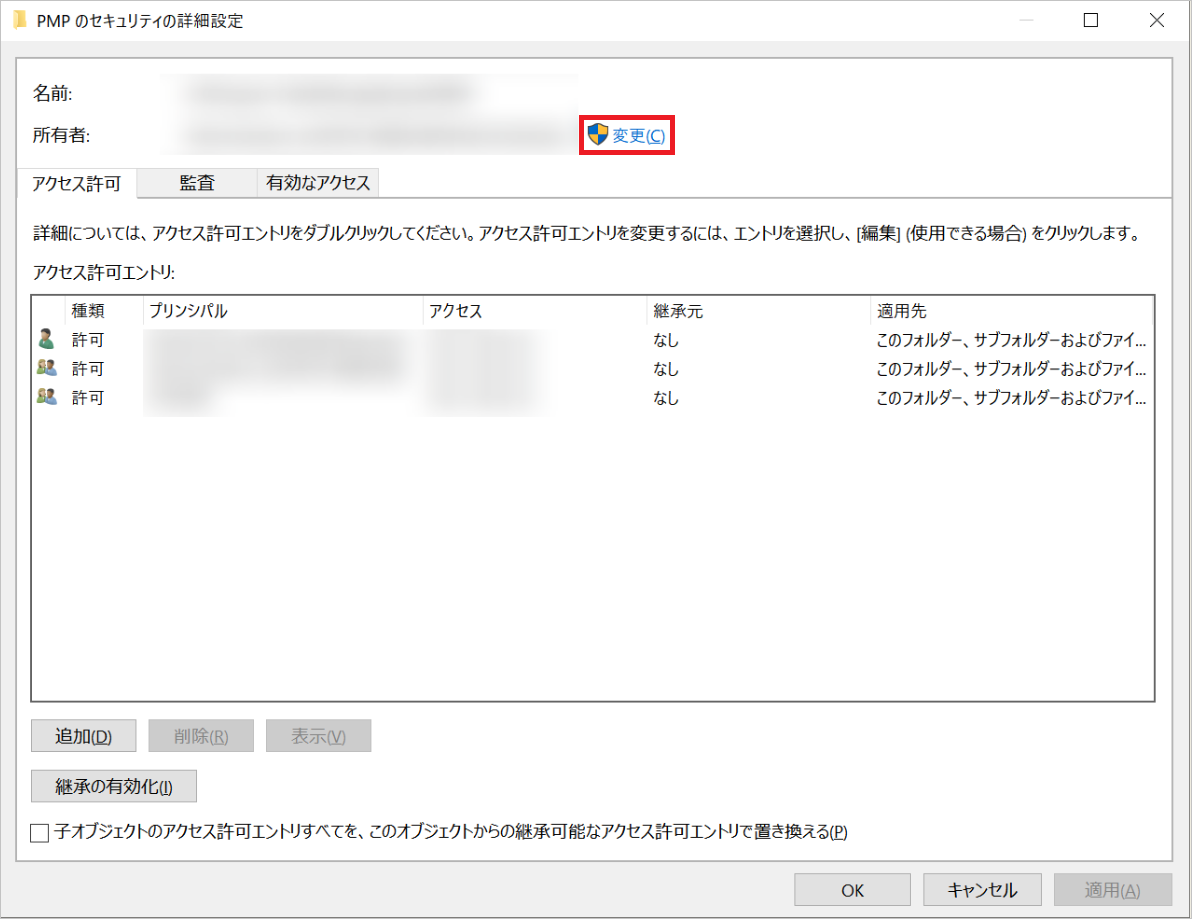Click the 継承の有効化(I) button

(113, 786)
